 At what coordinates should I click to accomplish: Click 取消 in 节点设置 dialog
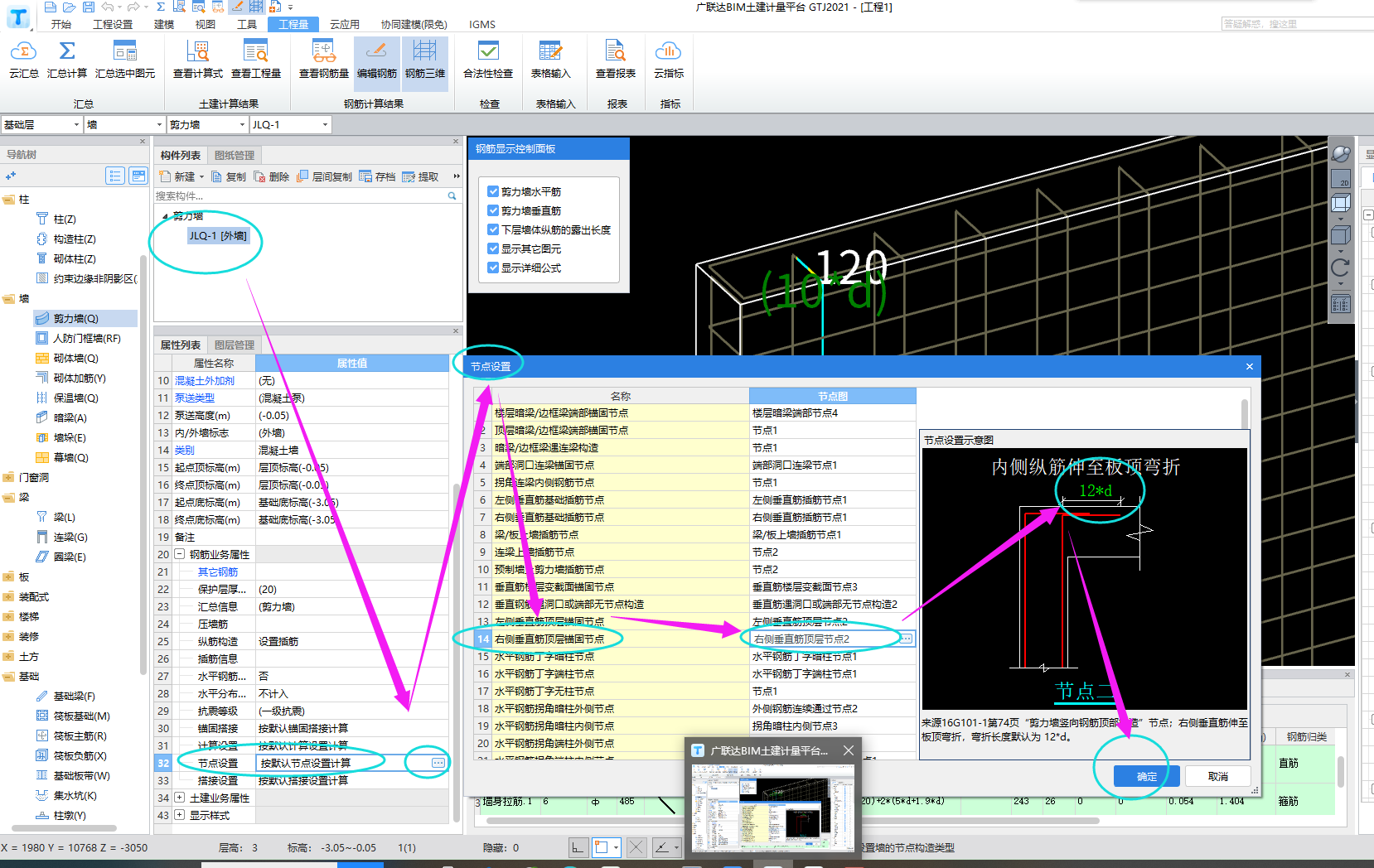pos(1218,776)
